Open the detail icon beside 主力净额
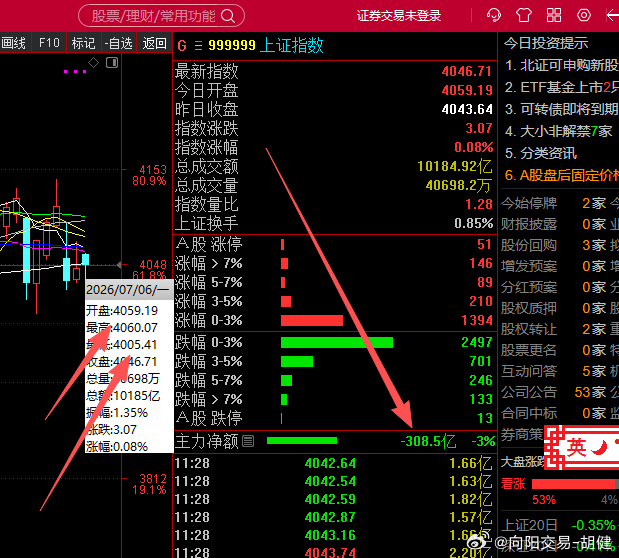 coord(248,441)
